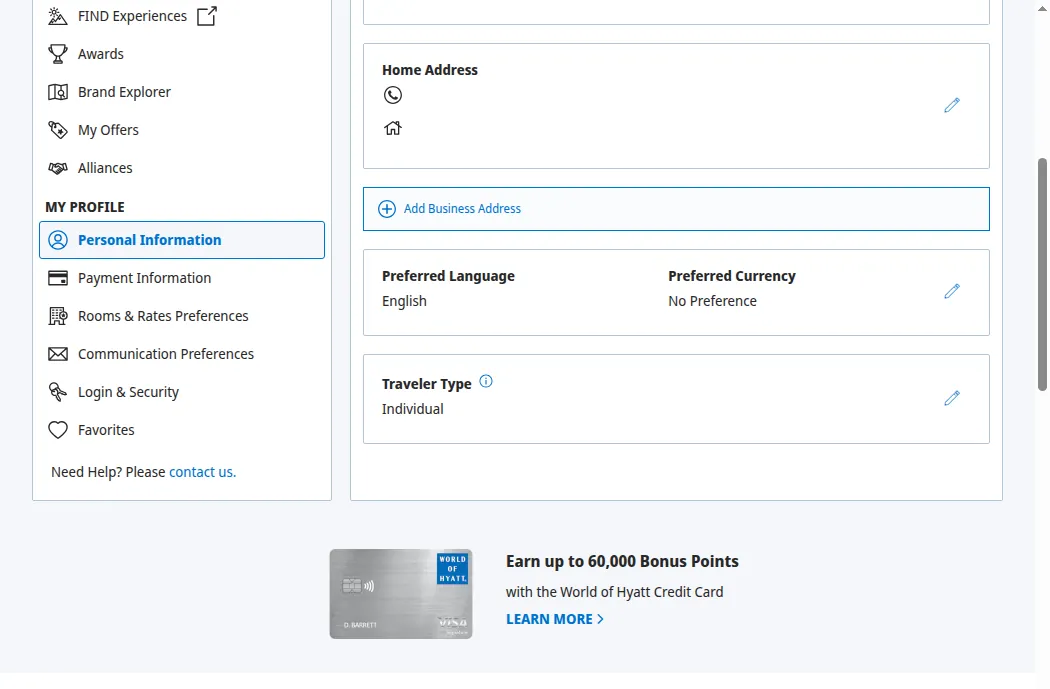Screen dimensions: 1050x689
Task: Open Login & Security settings
Action: [128, 392]
